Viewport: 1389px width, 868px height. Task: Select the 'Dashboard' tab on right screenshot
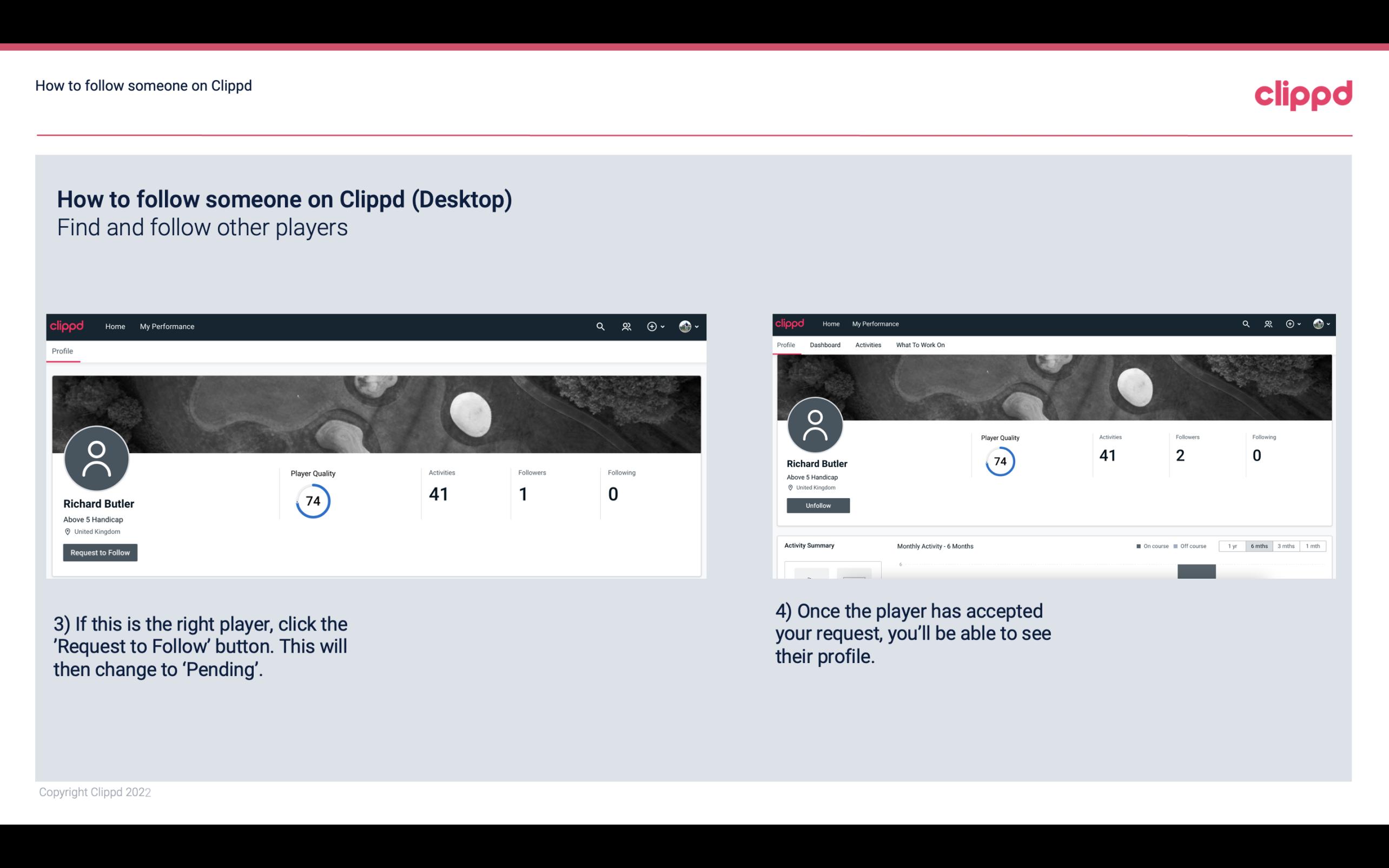coord(826,345)
